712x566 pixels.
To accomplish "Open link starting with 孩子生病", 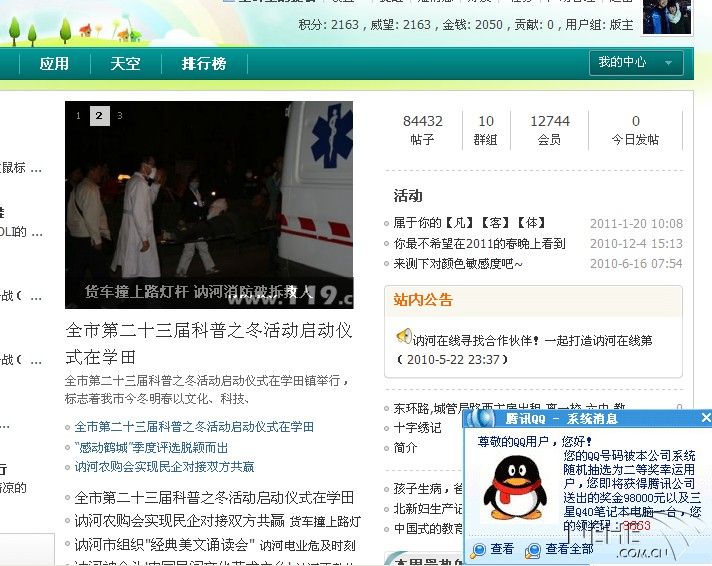I will click(x=427, y=488).
